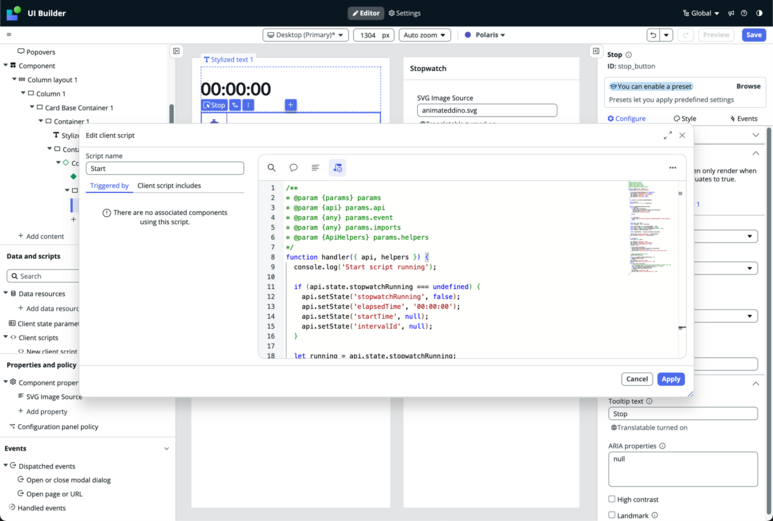Click the info icon beside Landmark

(x=655, y=515)
